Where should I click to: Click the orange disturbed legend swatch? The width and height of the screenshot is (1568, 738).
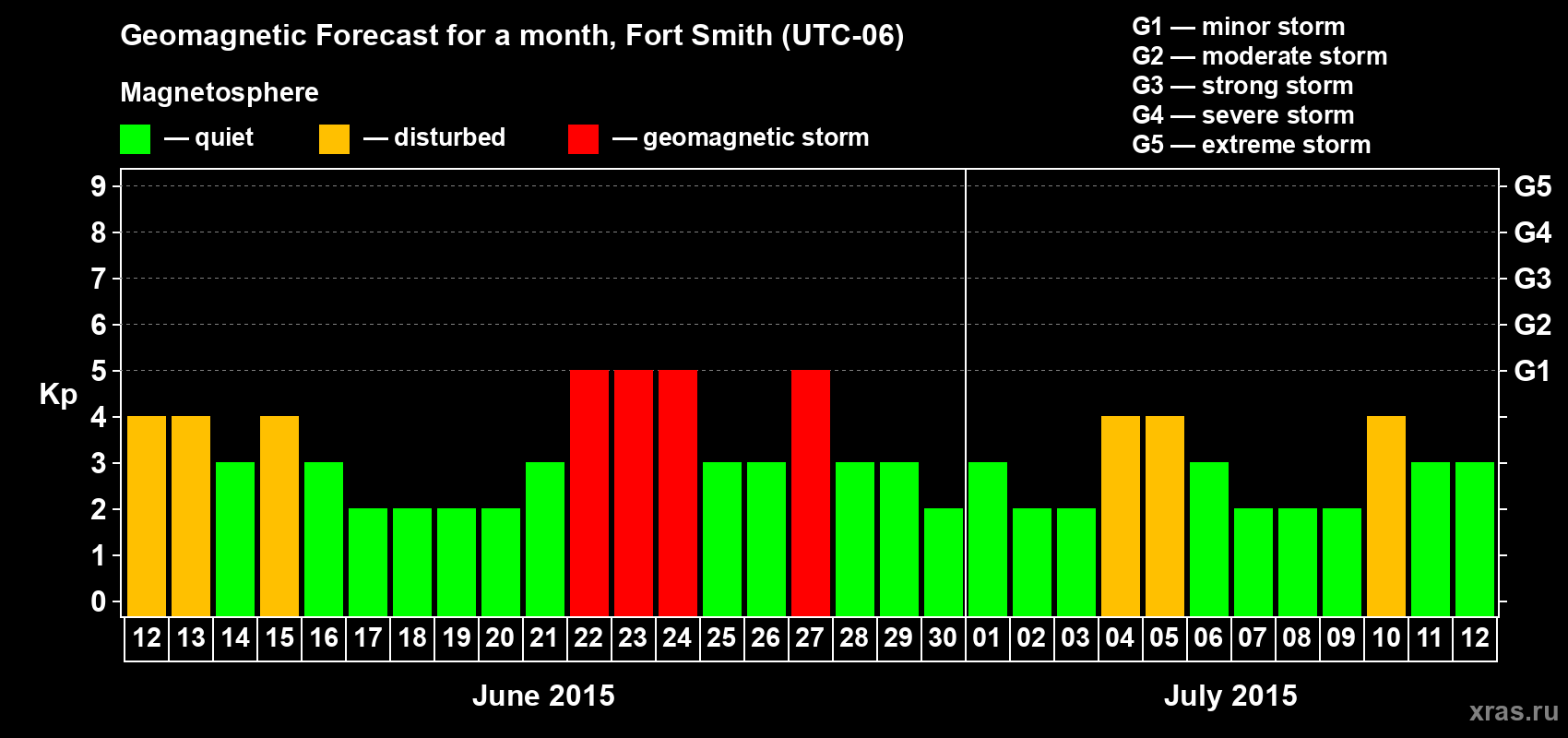[x=334, y=139]
